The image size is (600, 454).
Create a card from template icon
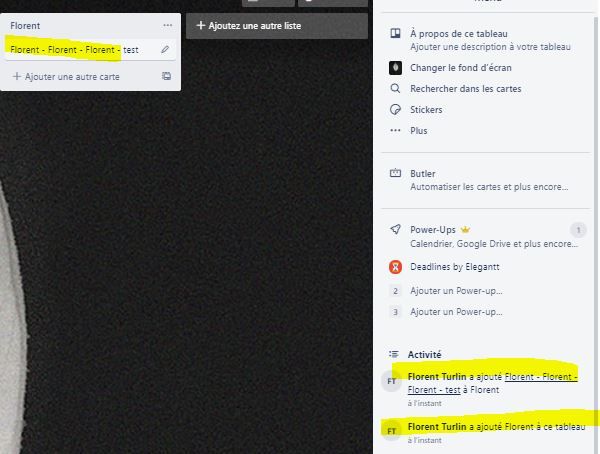[x=166, y=76]
